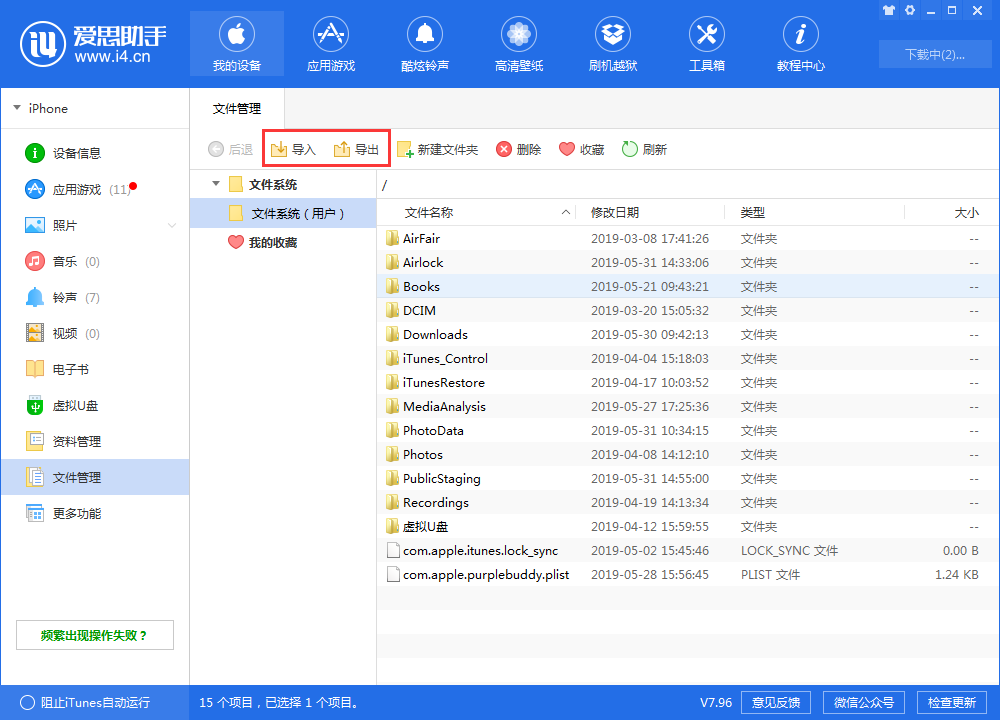Click the 删除 delete icon
The width and height of the screenshot is (1000, 720).
(519, 147)
